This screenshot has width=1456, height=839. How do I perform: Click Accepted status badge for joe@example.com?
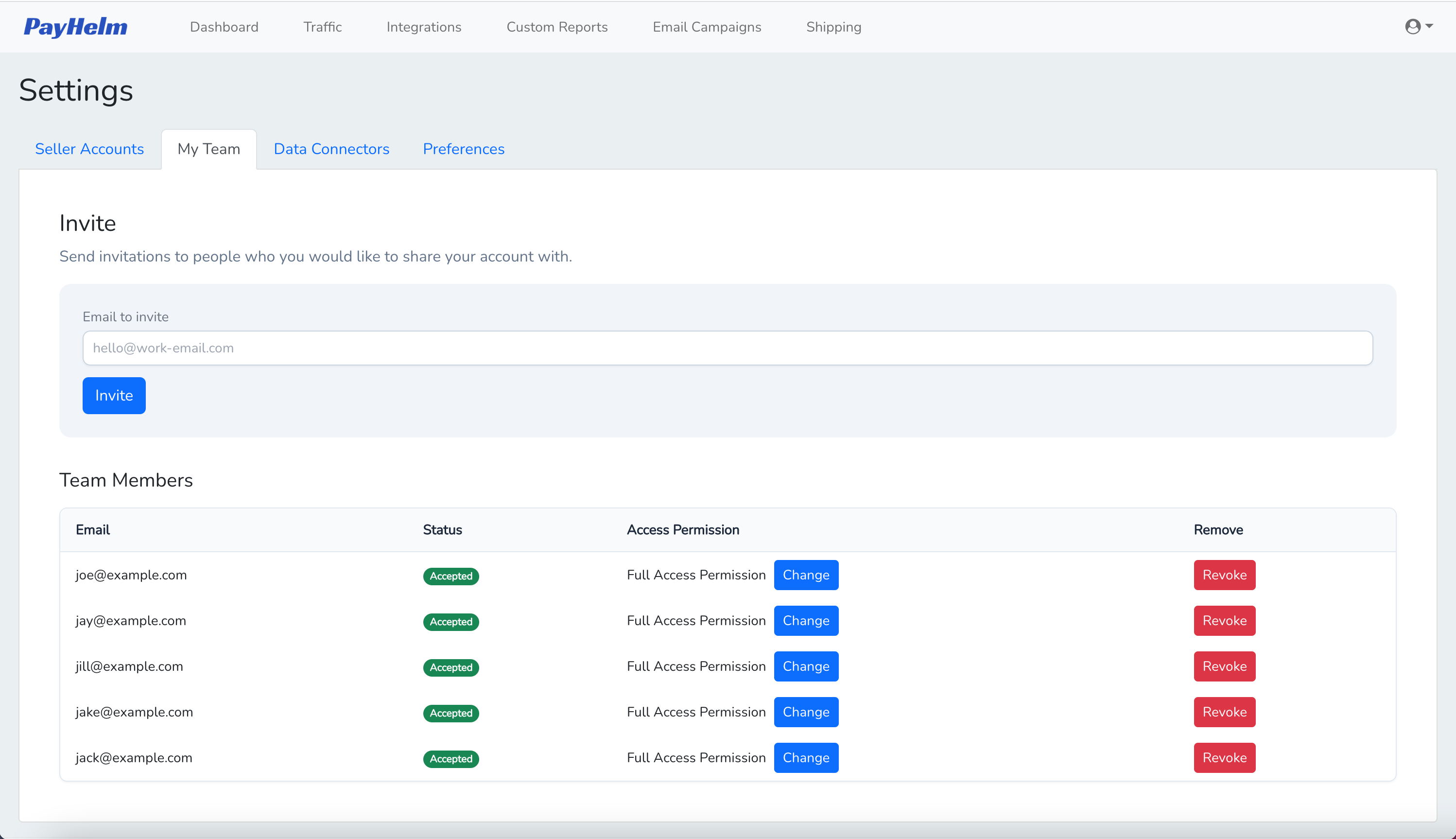click(x=451, y=576)
